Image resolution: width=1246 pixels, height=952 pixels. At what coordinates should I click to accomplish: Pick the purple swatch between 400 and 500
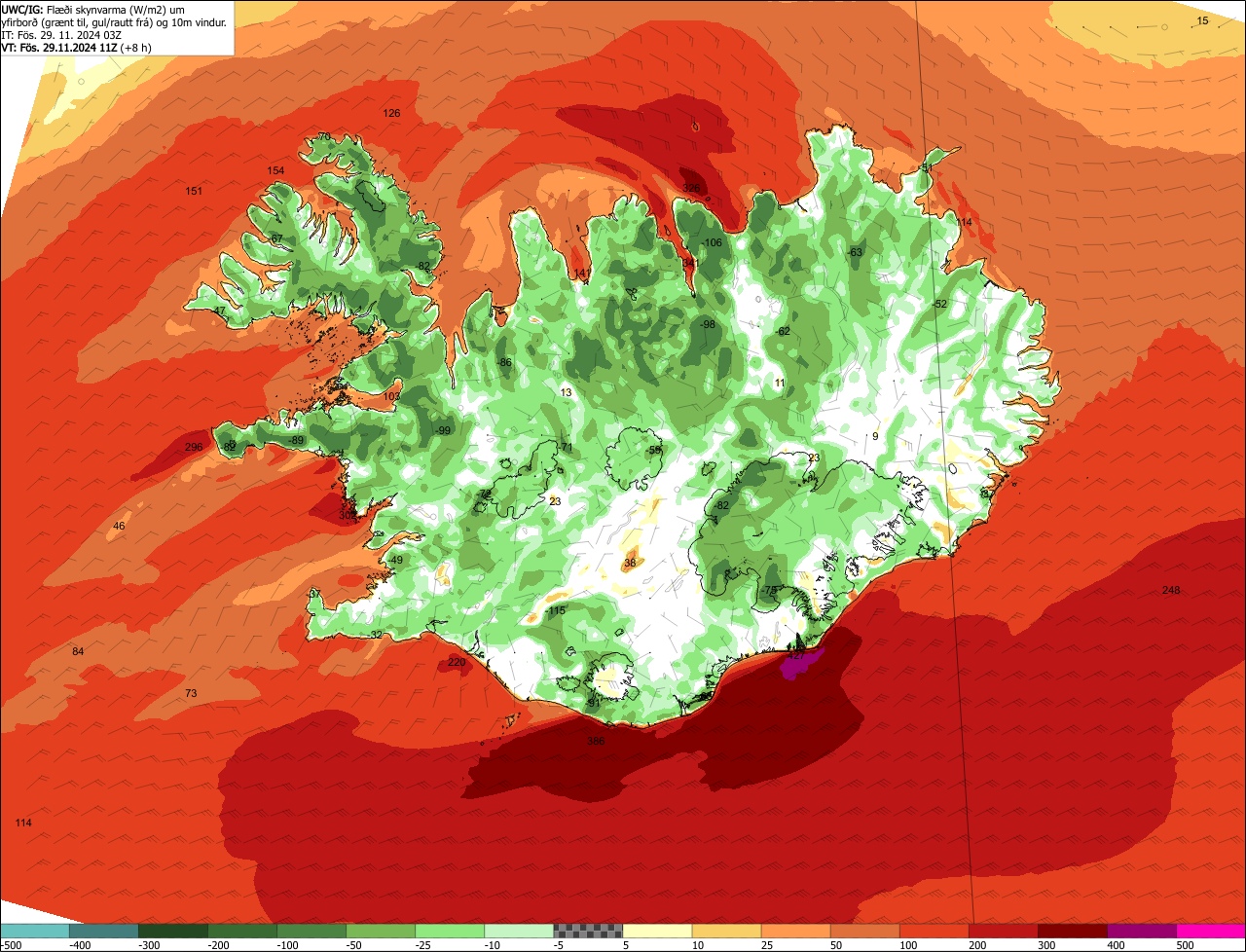[x=1142, y=930]
